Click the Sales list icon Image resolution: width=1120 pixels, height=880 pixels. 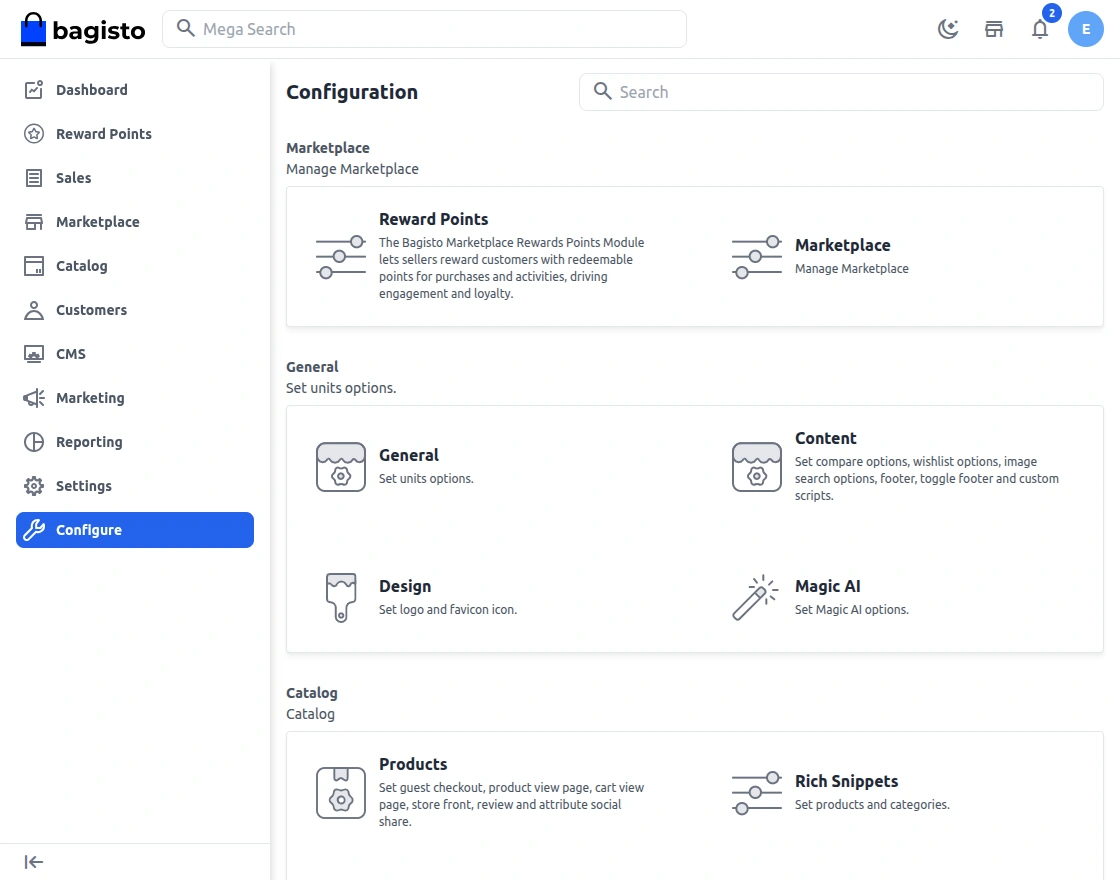(x=34, y=178)
